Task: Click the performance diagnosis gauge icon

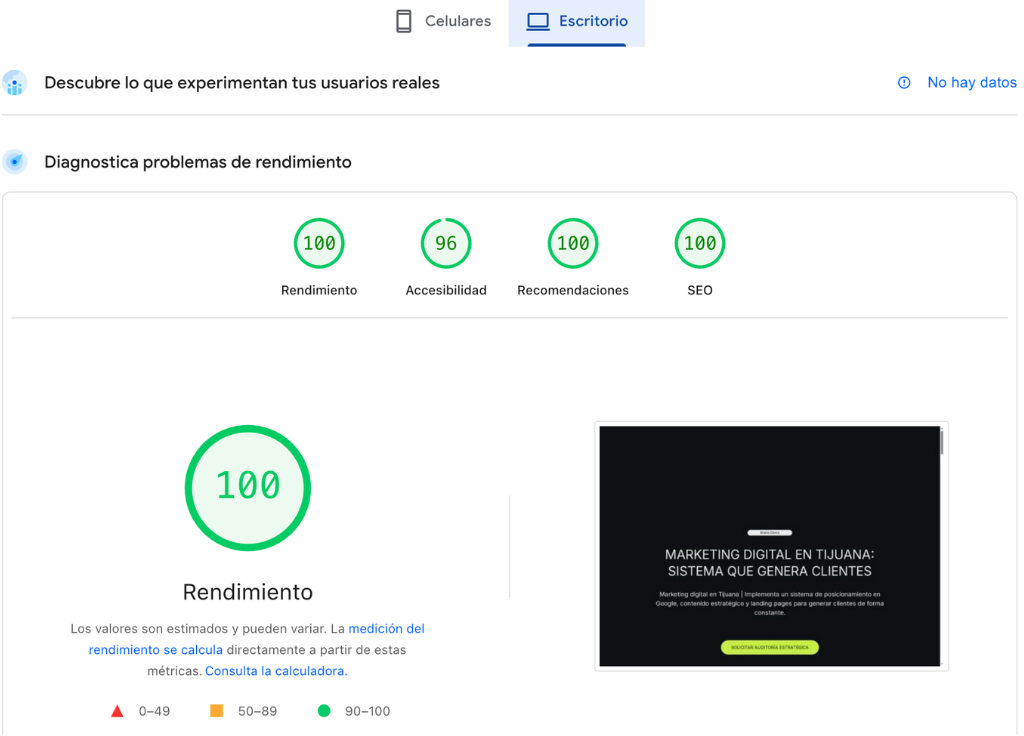Action: pyautogui.click(x=14, y=162)
